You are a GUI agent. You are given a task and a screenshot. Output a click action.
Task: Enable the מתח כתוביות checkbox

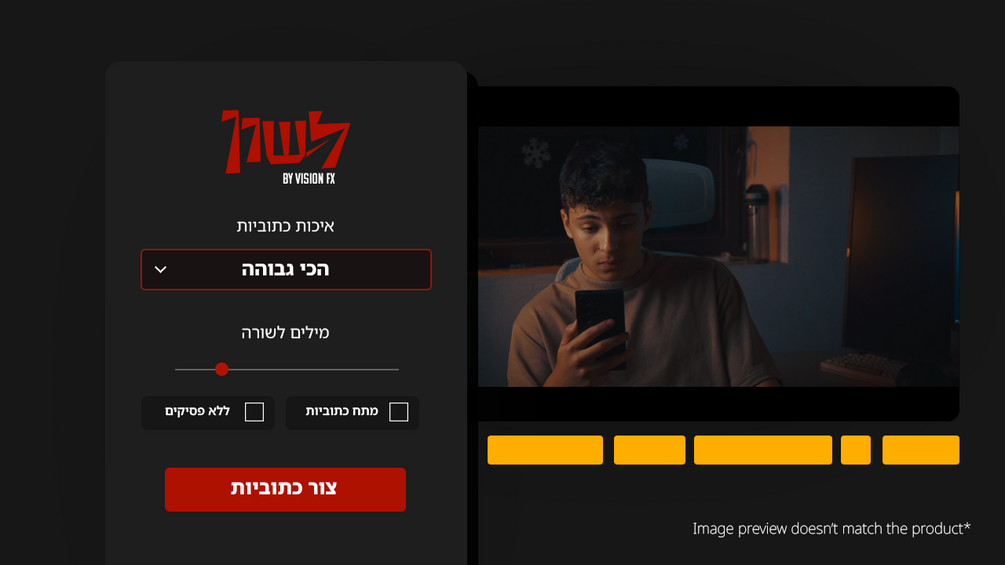click(399, 412)
